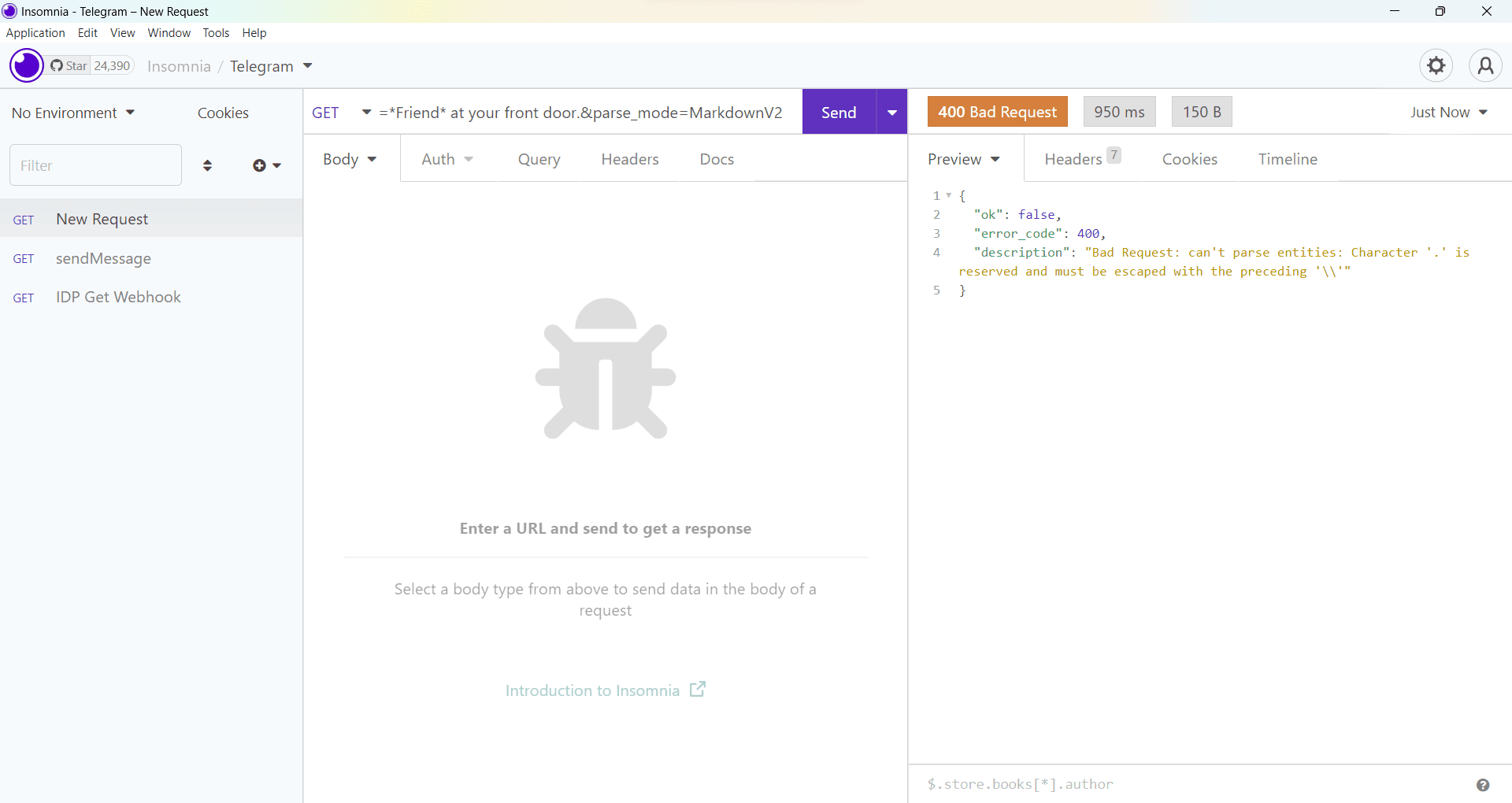Open the Application menu
1512x803 pixels.
[x=35, y=33]
